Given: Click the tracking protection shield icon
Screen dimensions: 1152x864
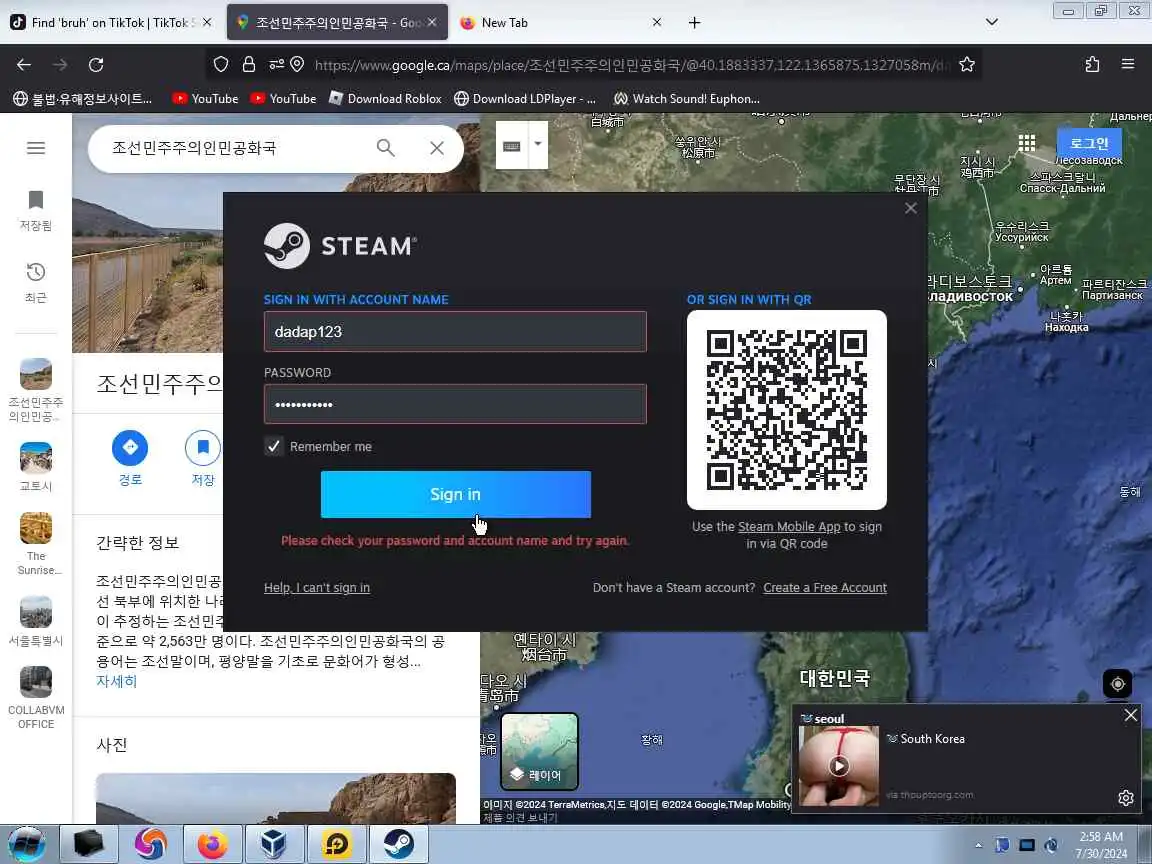Looking at the screenshot, I should pos(221,65).
